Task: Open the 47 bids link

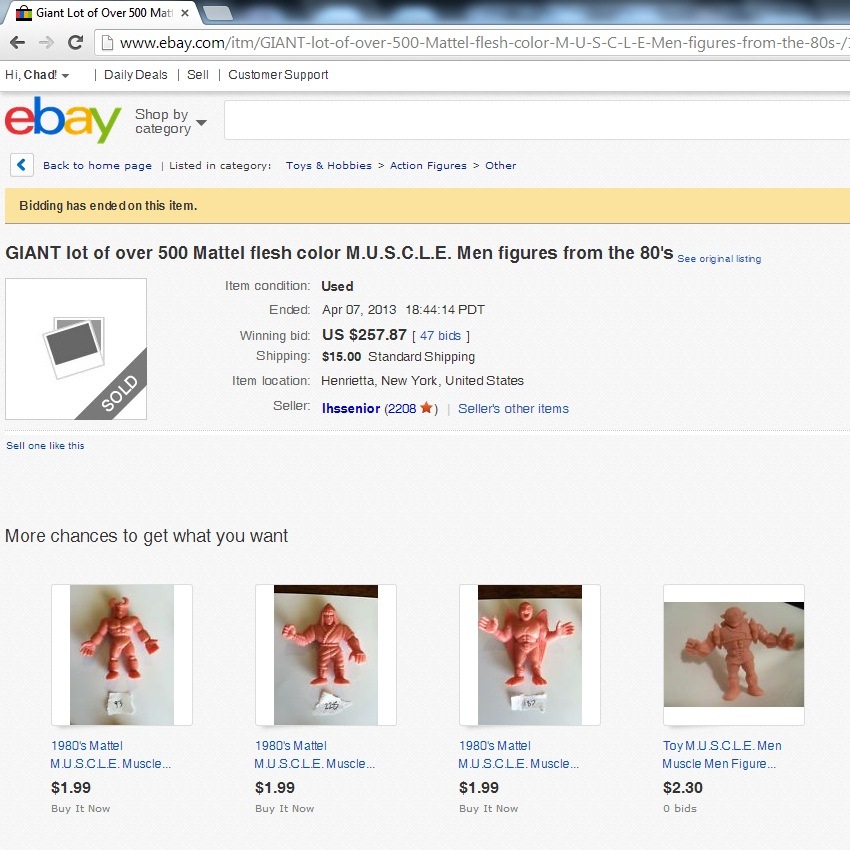Action: [x=440, y=336]
